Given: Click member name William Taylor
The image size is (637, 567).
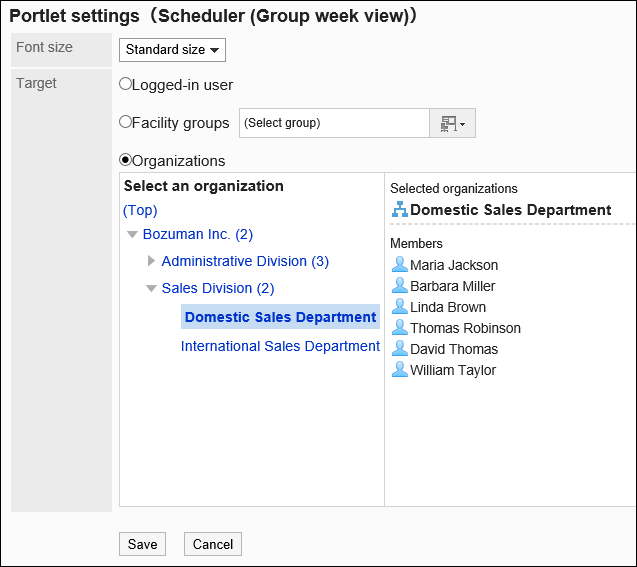Looking at the screenshot, I should tap(453, 371).
